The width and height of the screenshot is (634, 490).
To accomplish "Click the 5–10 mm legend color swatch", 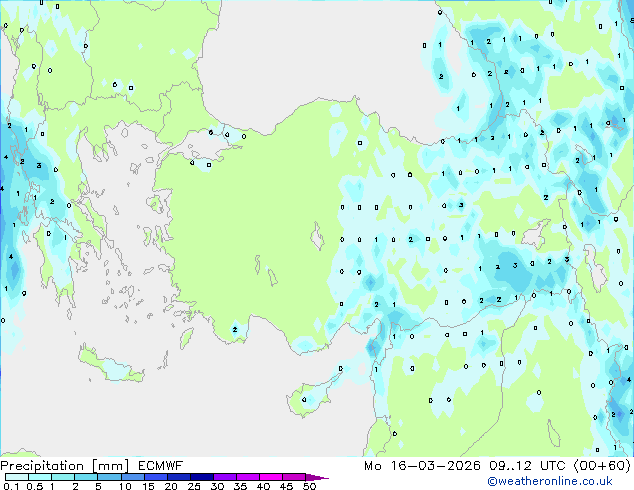I will coord(109,477).
